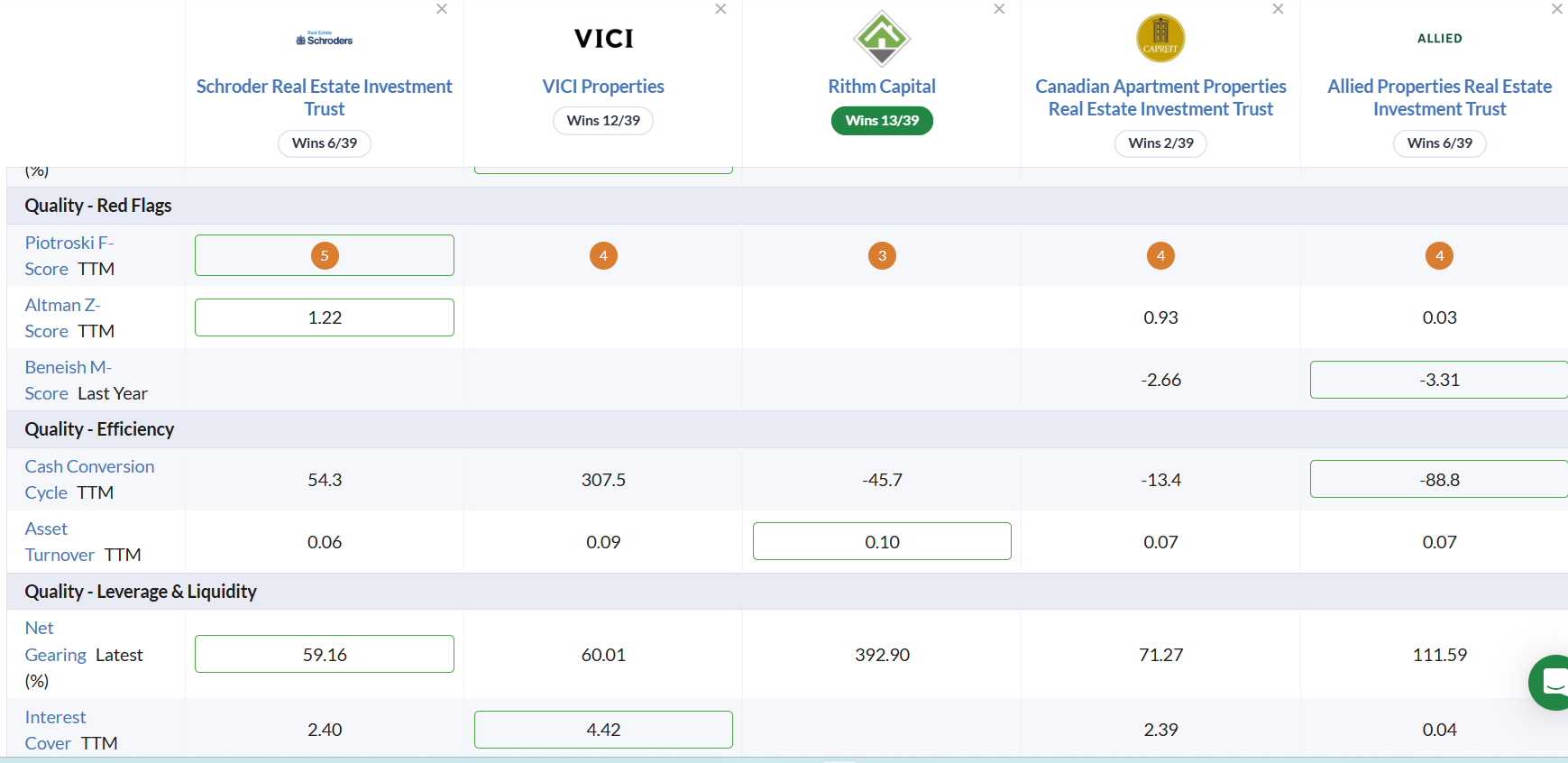1568x763 pixels.
Task: Click Allied's Wins 6/39 badge
Action: [1439, 143]
